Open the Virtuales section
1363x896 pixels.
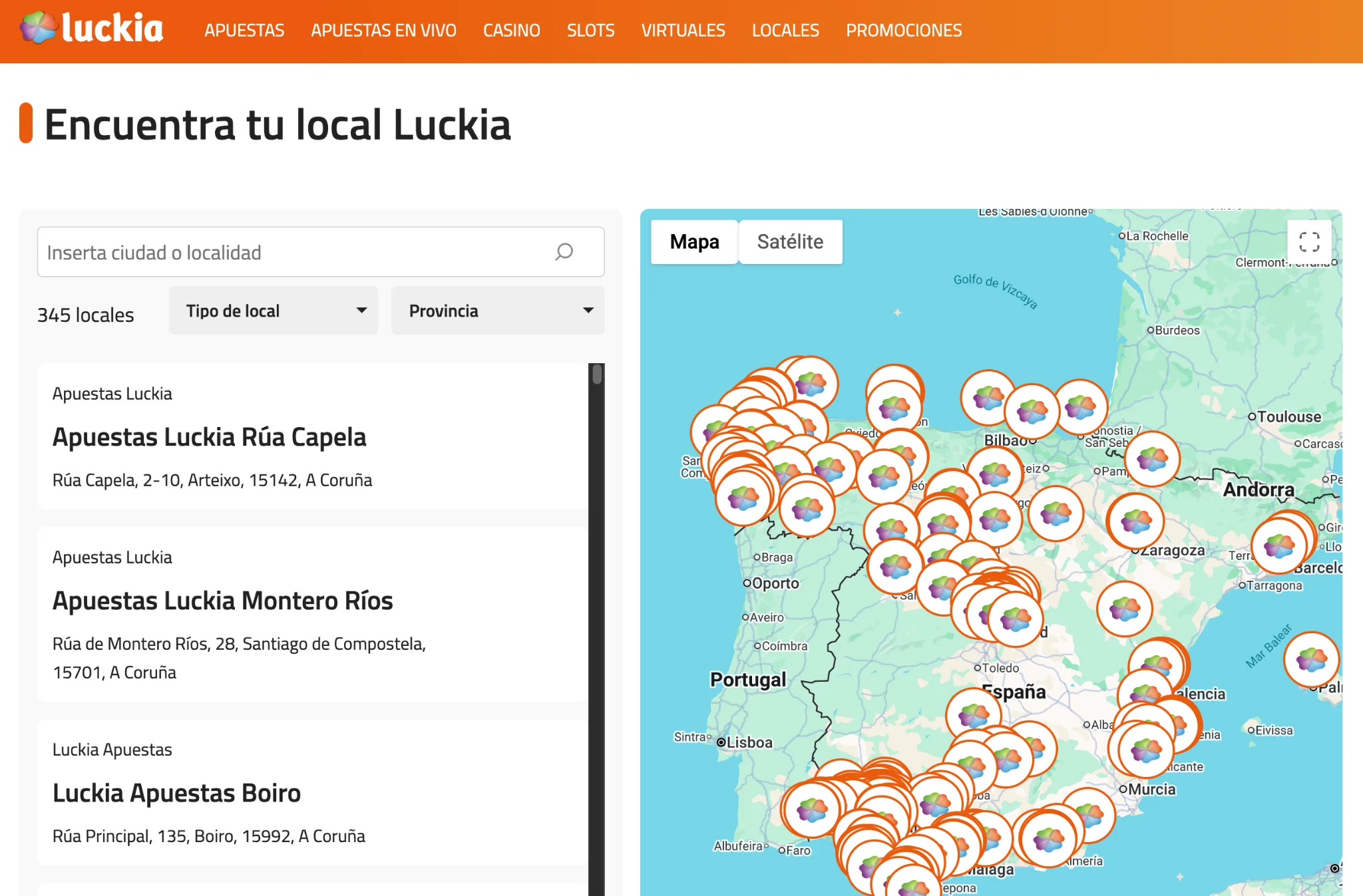point(683,31)
